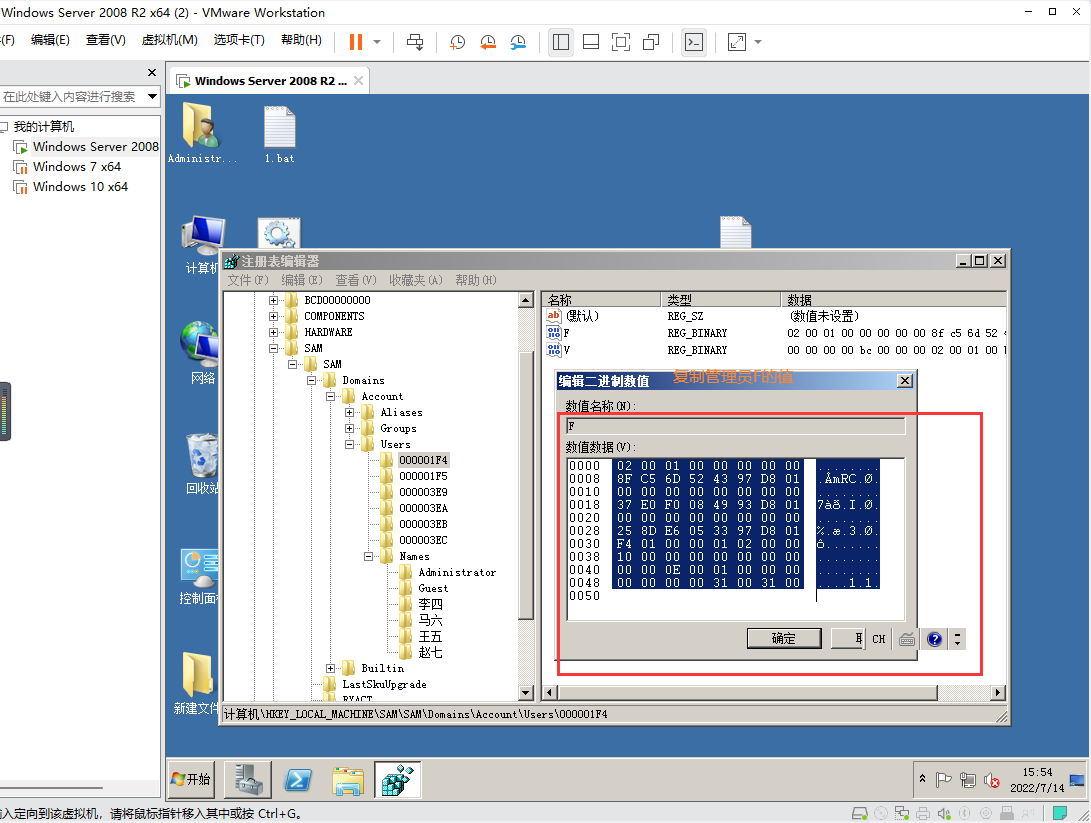The height and width of the screenshot is (823, 1091).
Task: Select the 000001F5 registry key
Action: [x=423, y=477]
